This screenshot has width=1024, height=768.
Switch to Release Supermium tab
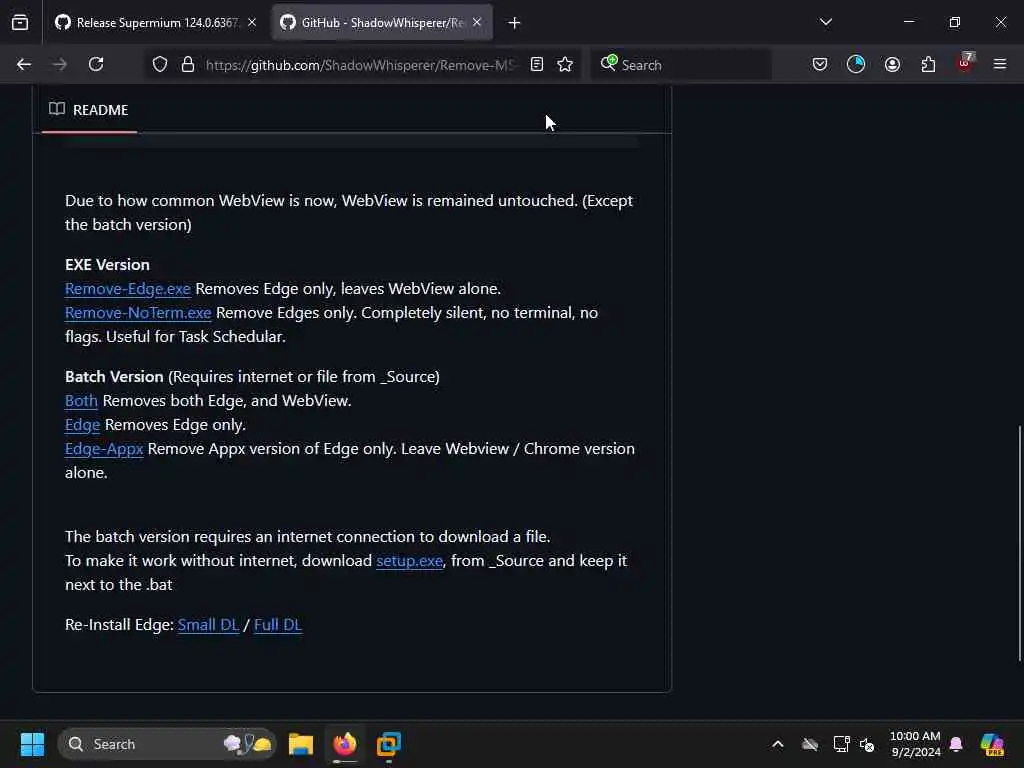[x=156, y=23]
